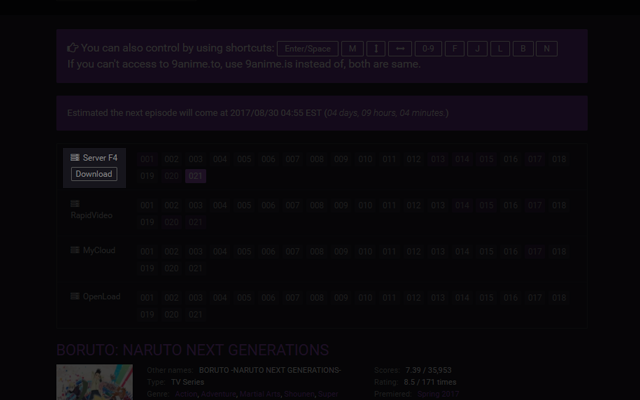Open episode 019 on Server F4

[147, 176]
